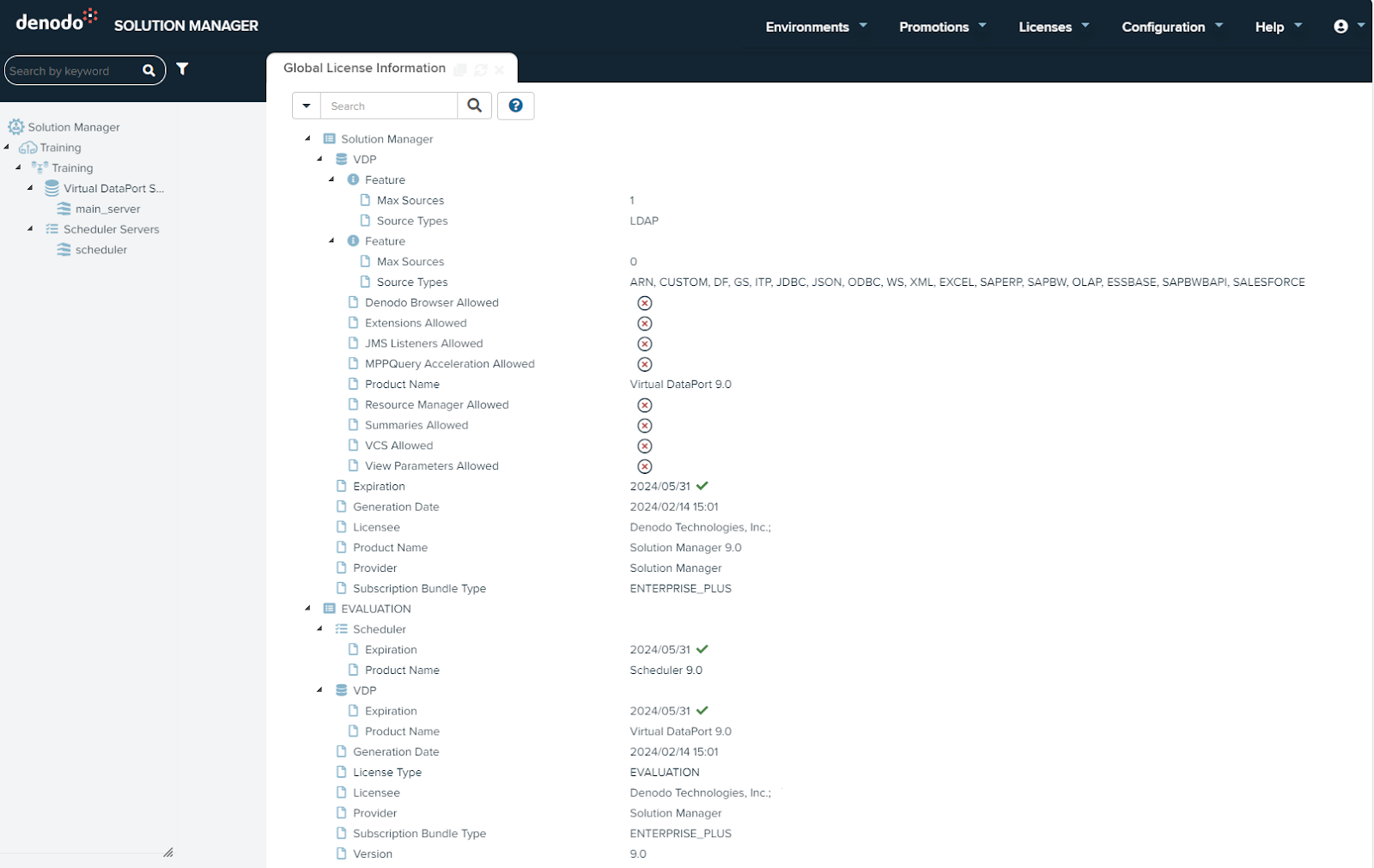The height and width of the screenshot is (868, 1374).
Task: Click the refresh icon on the Global License Information tab
Action: click(x=481, y=70)
